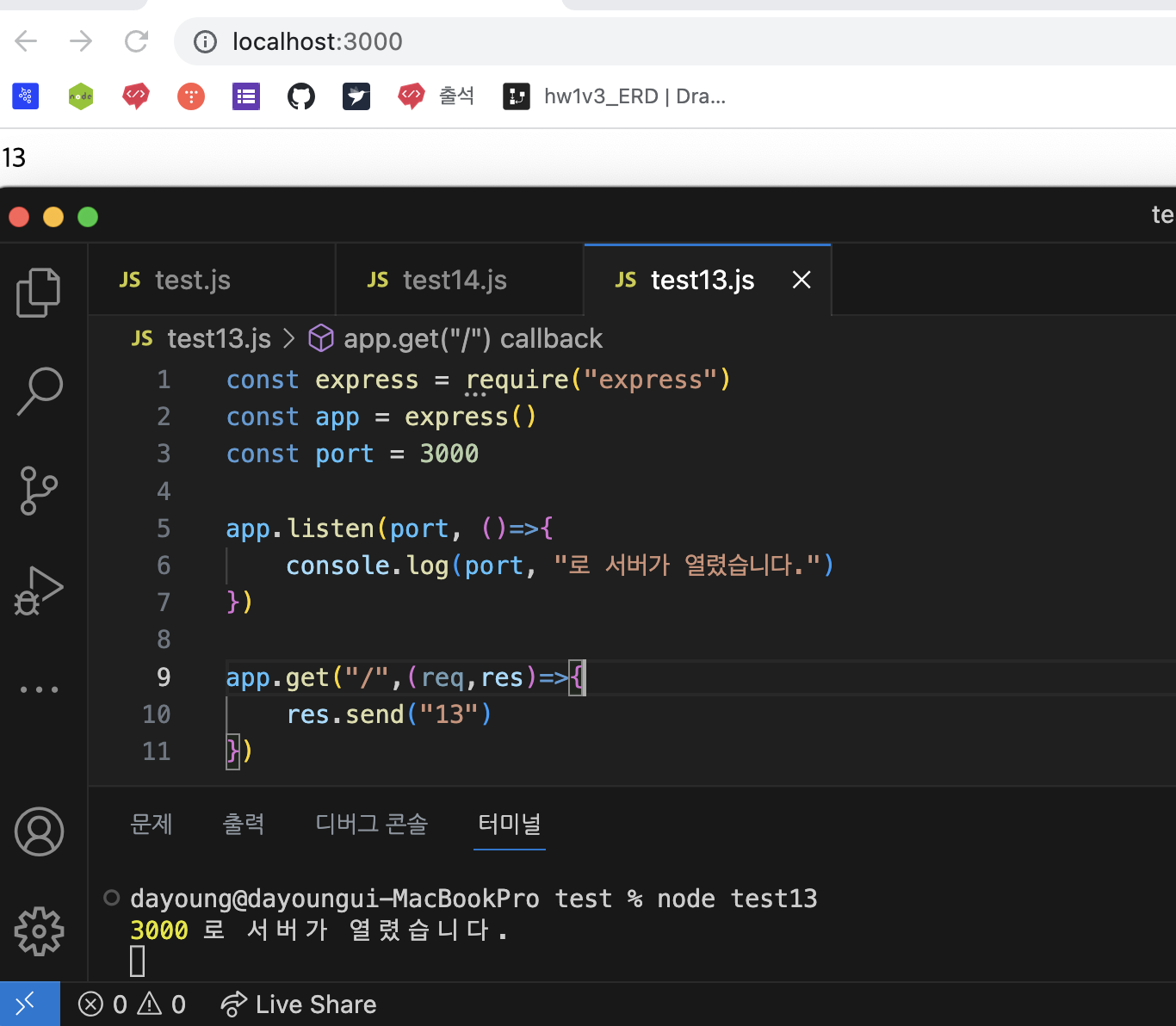Open remote window indicator in status bar

(x=30, y=1004)
